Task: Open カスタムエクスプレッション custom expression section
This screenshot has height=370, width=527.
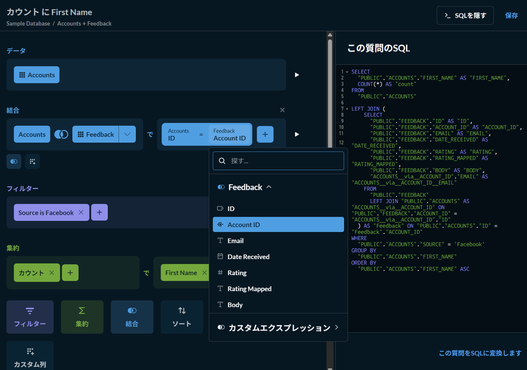Action: (278, 327)
